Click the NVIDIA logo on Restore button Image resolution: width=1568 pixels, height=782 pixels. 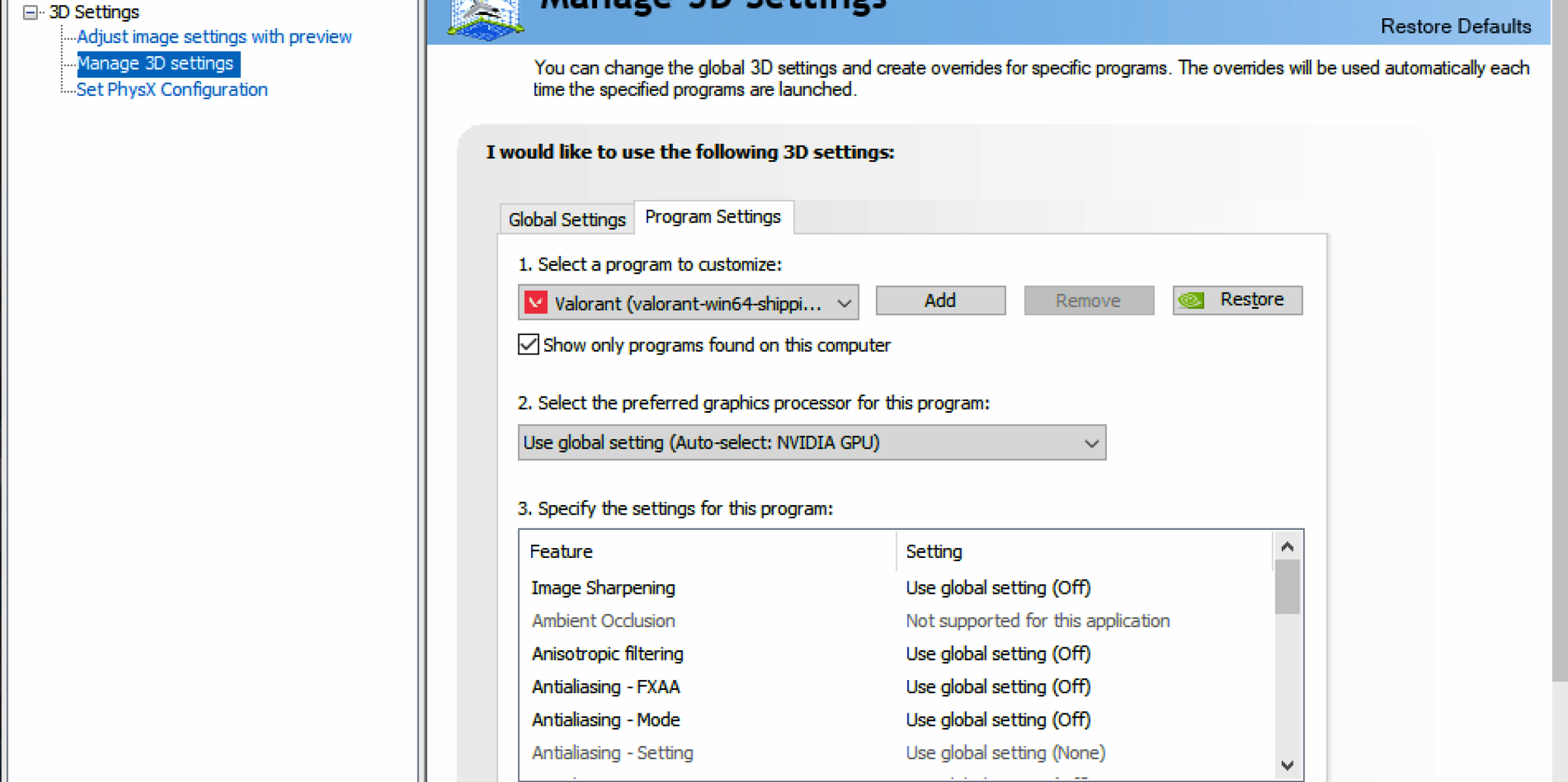(1196, 299)
